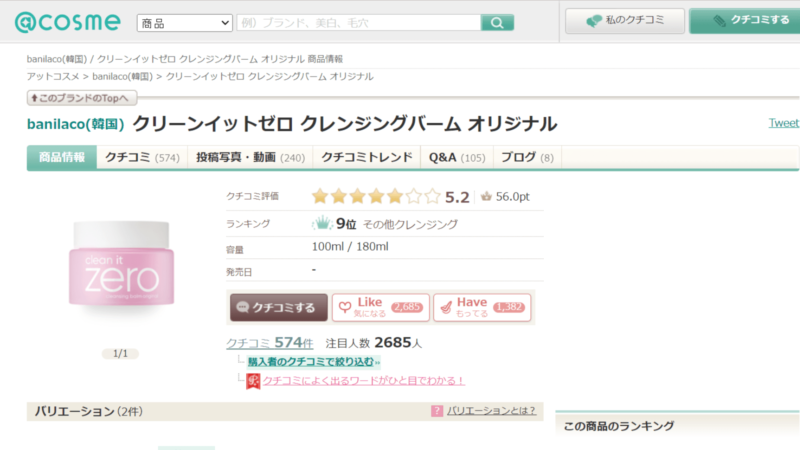Click the magnifier search button
Image resolution: width=800 pixels, height=450 pixels.
pyautogui.click(x=497, y=23)
